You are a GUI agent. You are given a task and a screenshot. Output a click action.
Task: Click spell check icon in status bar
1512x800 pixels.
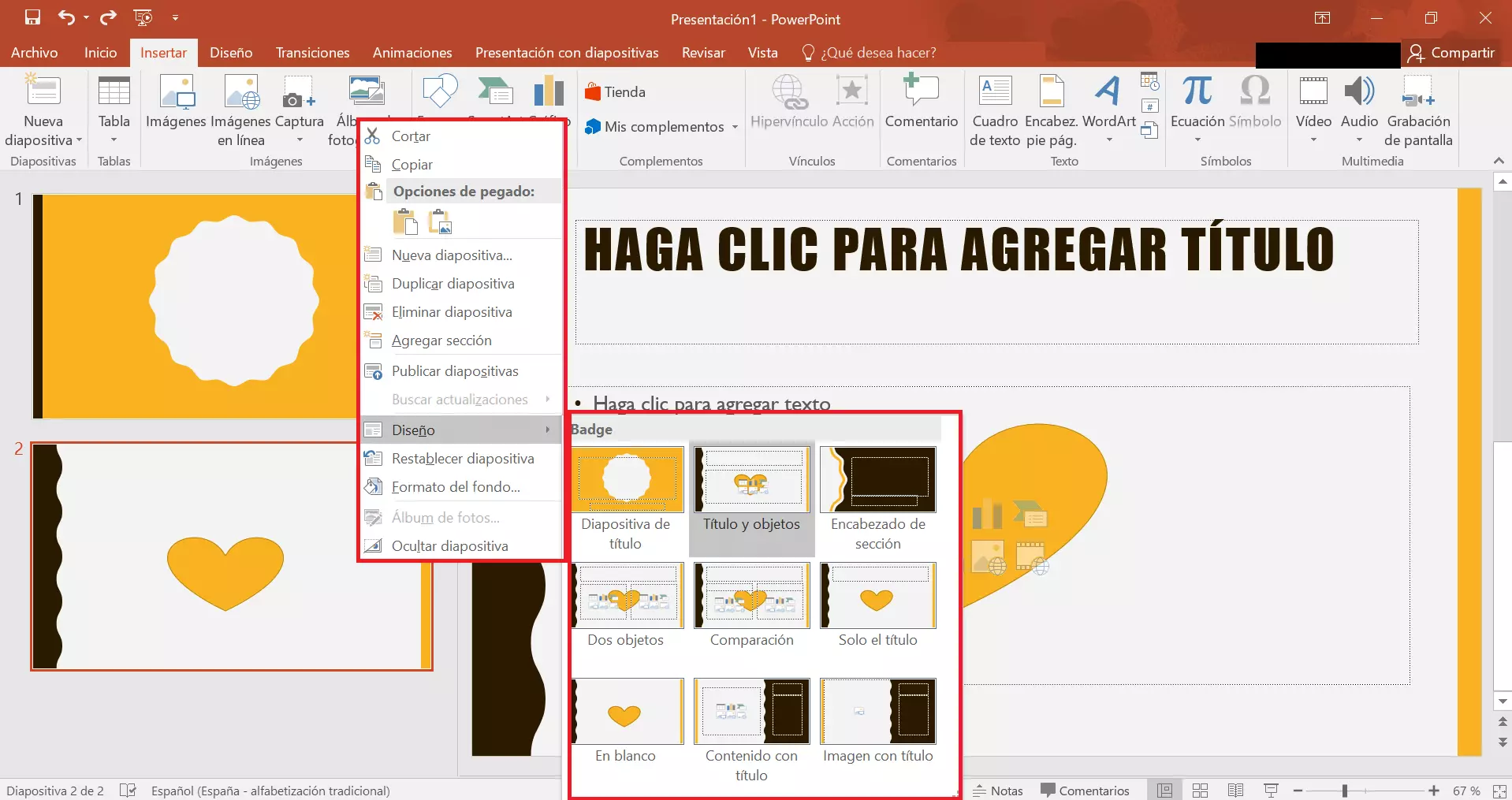tap(128, 790)
